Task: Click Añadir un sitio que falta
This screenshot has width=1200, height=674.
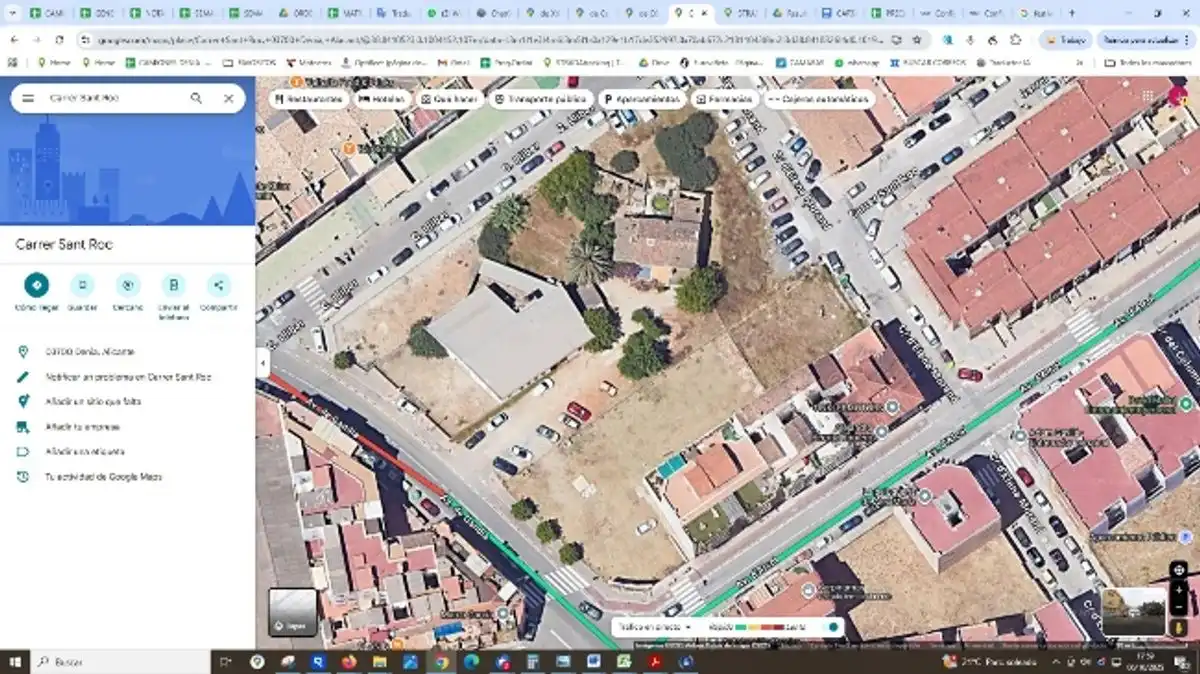Action: pos(127,401)
